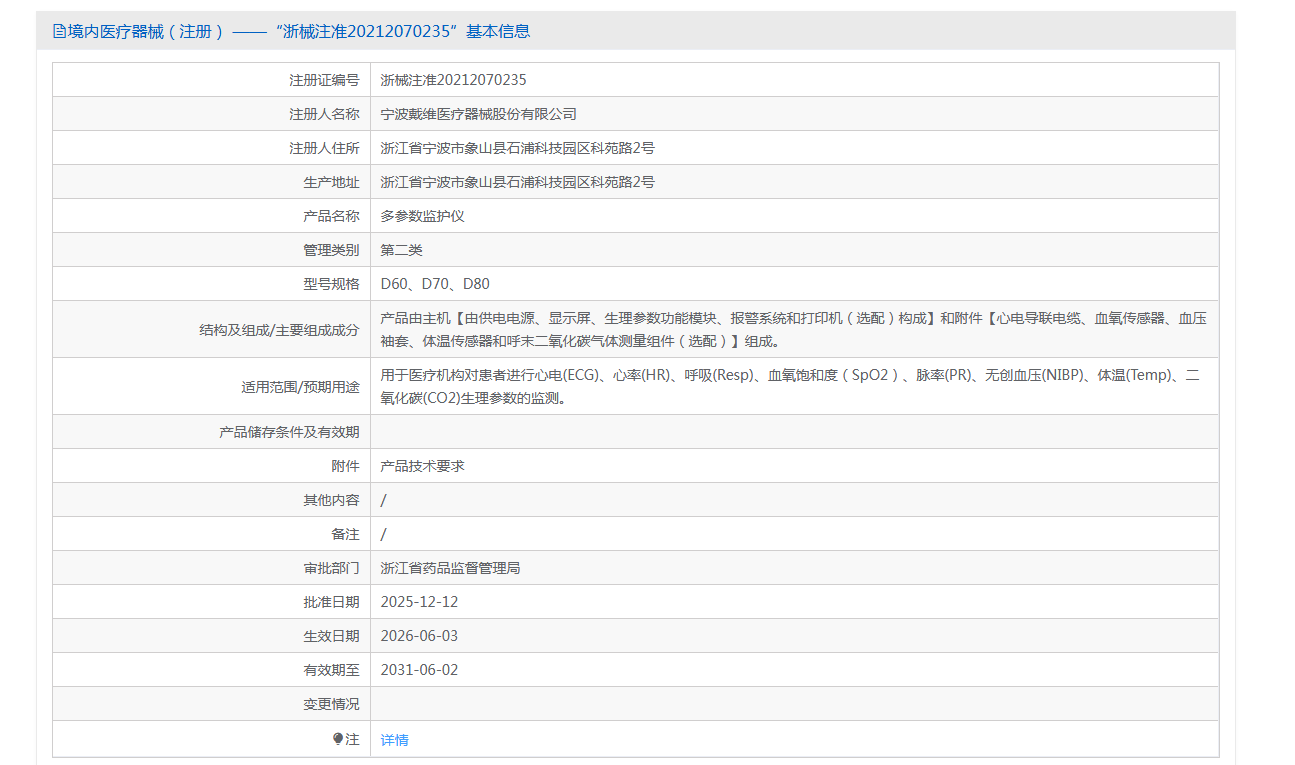Click the document icon before 境内医疗器械 heading
Screen dimensions: 1295x765
(x=59, y=31)
